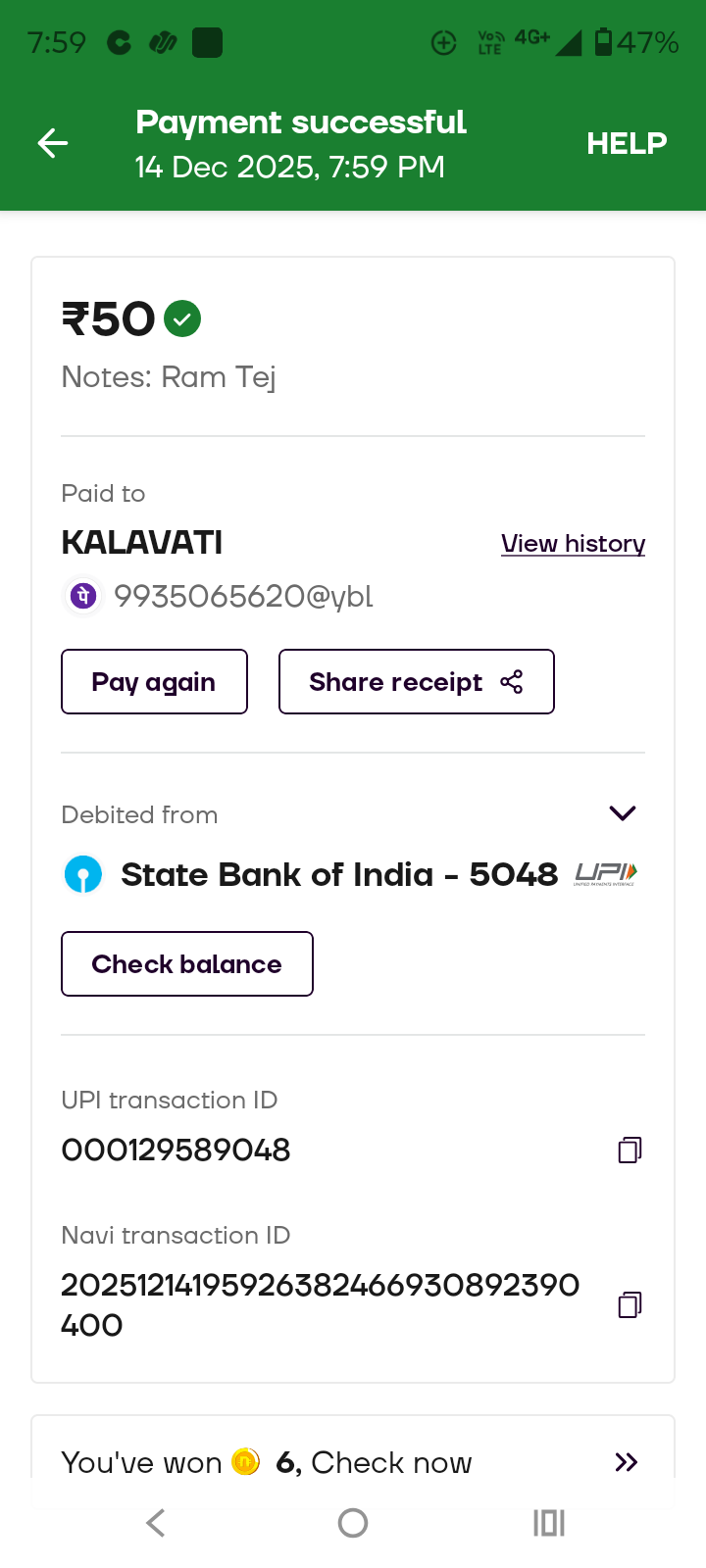Check balance of SBI account
The width and height of the screenshot is (706, 1568).
tap(186, 964)
